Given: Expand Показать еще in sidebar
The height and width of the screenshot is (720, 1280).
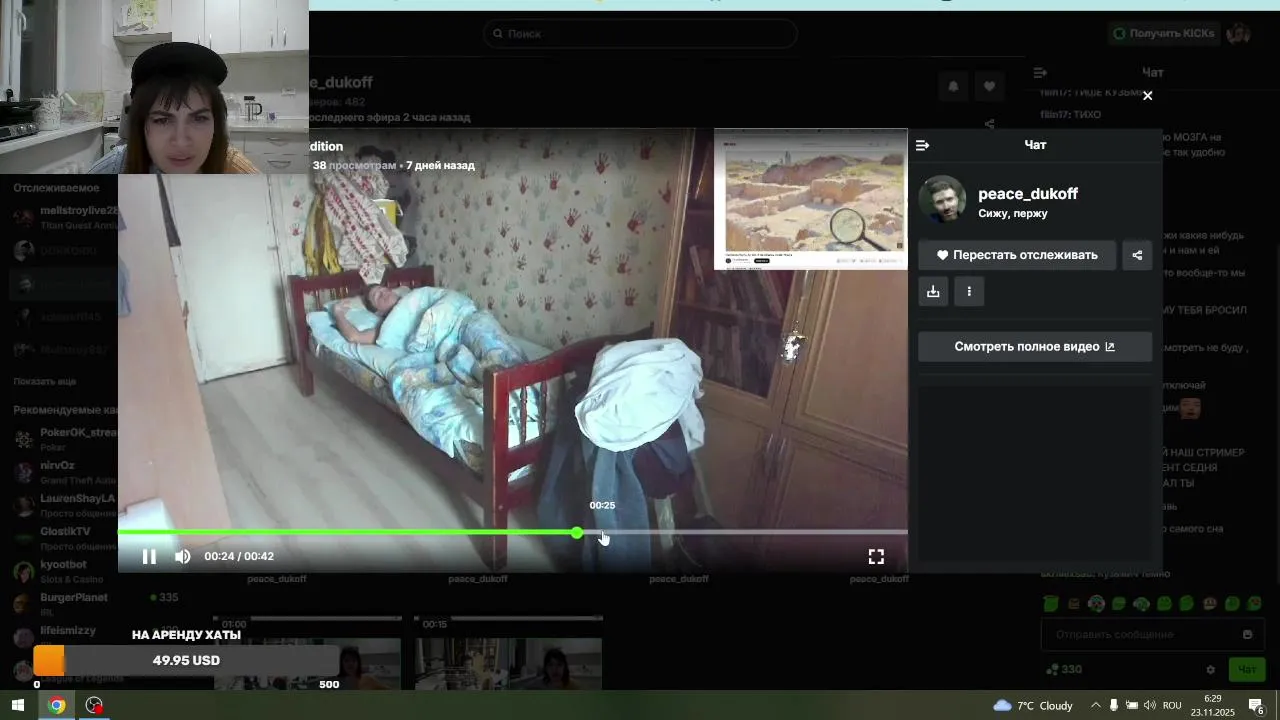Looking at the screenshot, I should (x=45, y=381).
